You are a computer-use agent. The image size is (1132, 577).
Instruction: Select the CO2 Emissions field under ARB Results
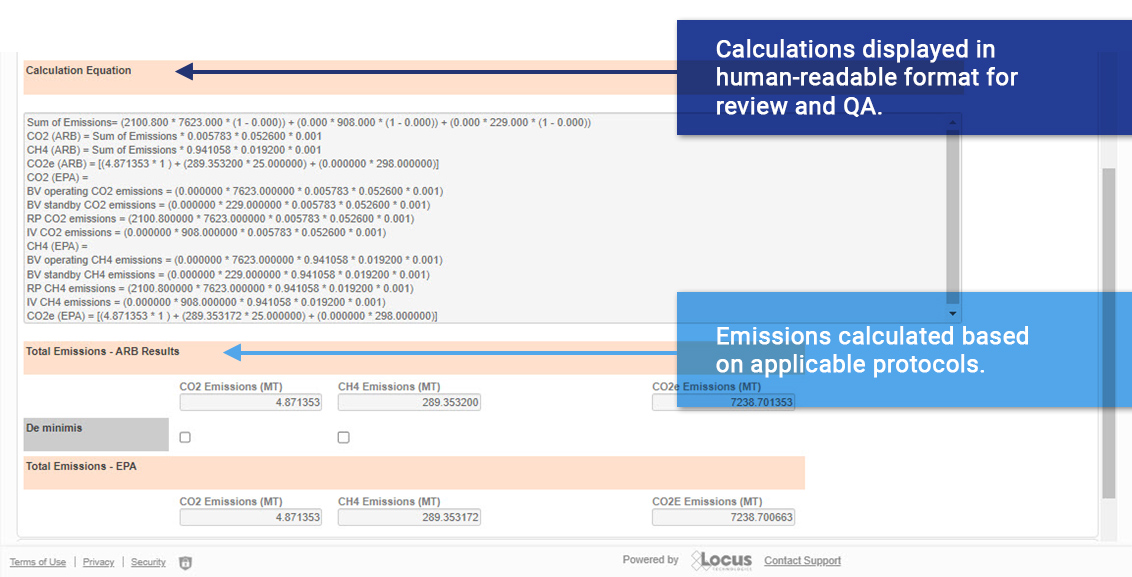point(250,401)
